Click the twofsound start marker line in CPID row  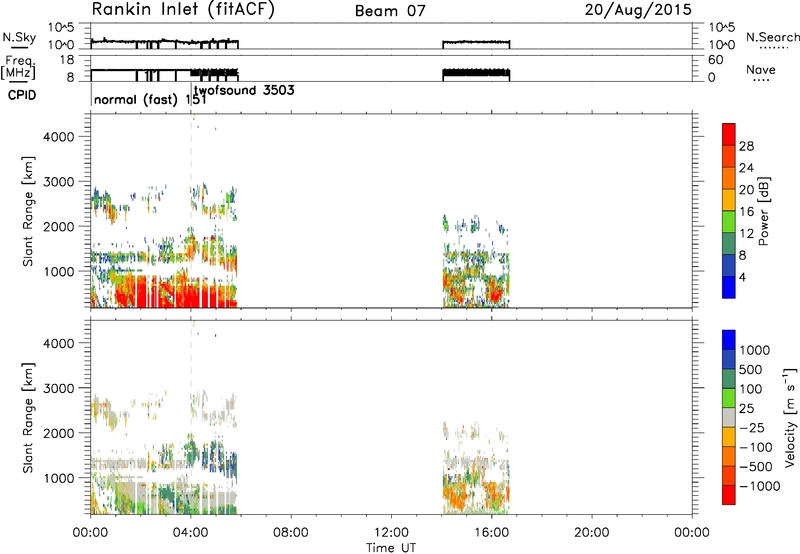click(191, 94)
